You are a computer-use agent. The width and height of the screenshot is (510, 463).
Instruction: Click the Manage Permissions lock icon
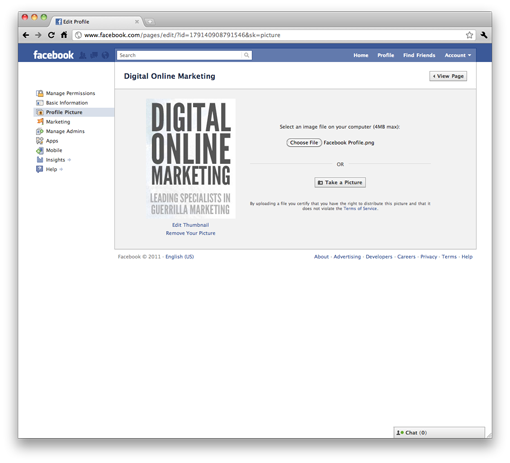40,93
